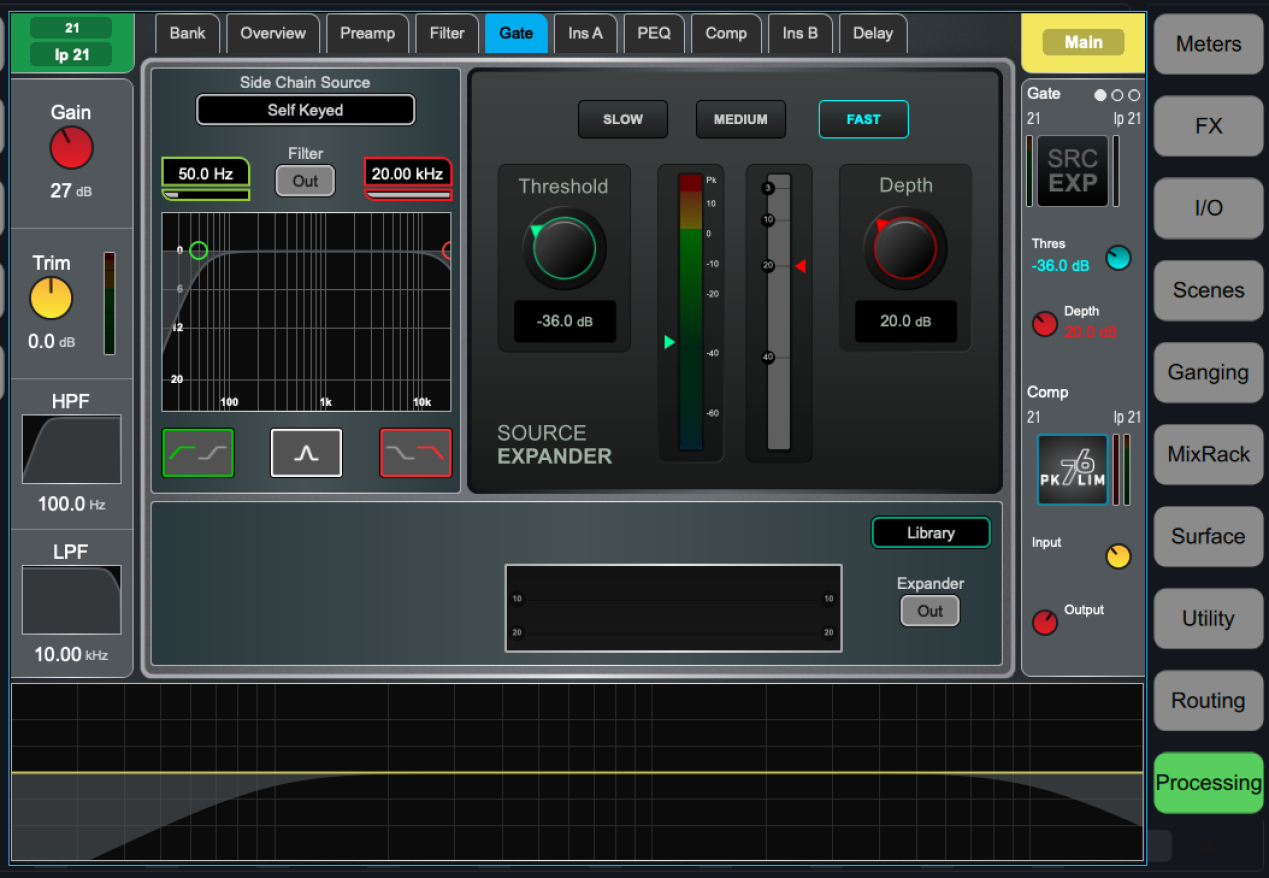Open the Routing screen
This screenshot has height=878, width=1269.
pos(1208,701)
